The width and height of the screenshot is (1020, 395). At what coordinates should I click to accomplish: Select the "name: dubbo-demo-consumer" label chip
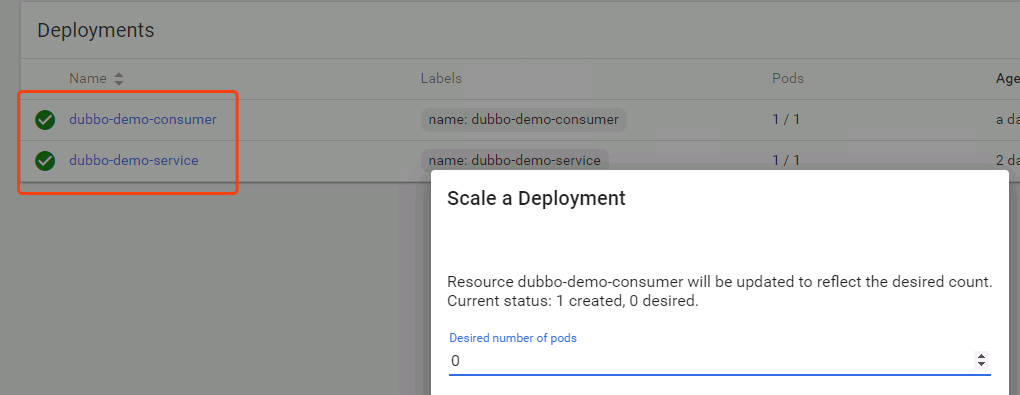pyautogui.click(x=524, y=120)
